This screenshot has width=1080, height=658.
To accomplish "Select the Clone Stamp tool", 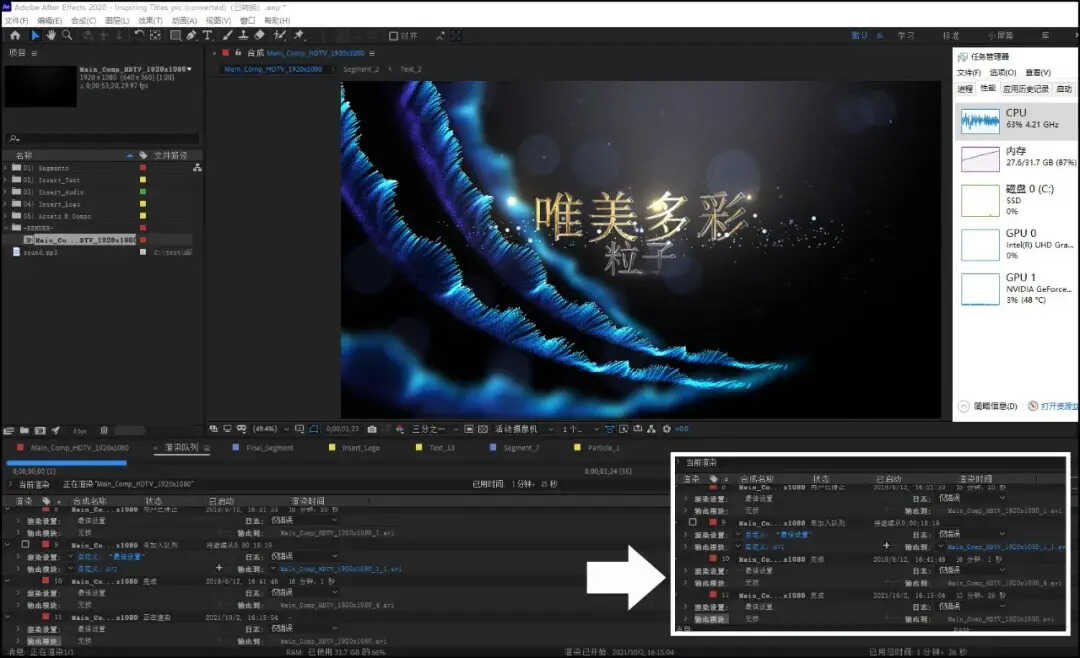I will pyautogui.click(x=243, y=35).
